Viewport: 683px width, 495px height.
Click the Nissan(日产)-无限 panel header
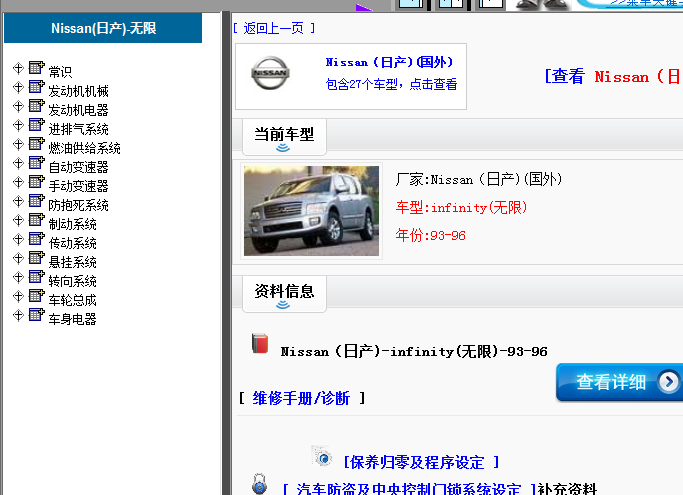click(x=103, y=28)
